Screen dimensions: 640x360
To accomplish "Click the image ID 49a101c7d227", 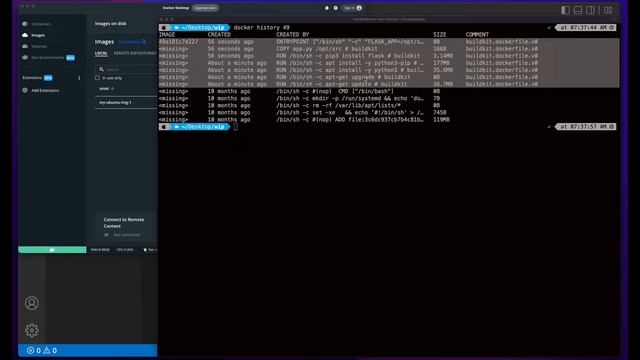I will point(178,42).
